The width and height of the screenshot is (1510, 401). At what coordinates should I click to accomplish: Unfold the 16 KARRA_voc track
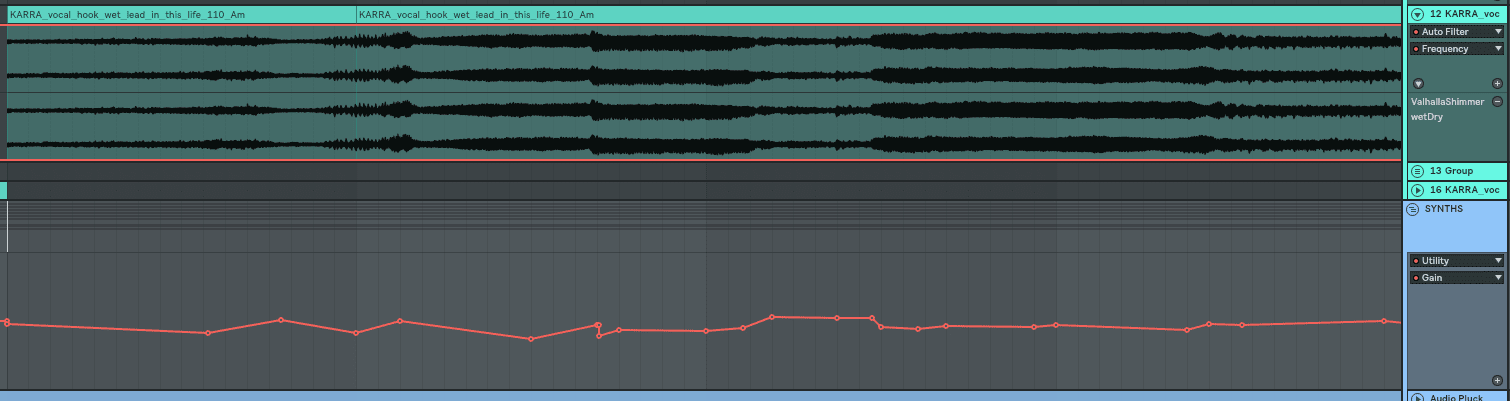pyautogui.click(x=1417, y=190)
